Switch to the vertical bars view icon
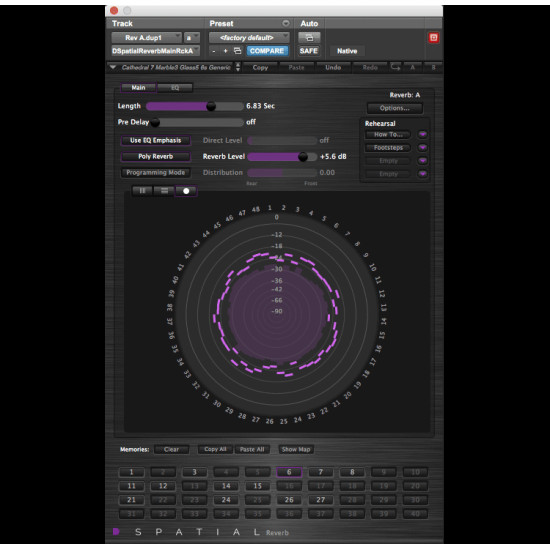 tap(142, 191)
